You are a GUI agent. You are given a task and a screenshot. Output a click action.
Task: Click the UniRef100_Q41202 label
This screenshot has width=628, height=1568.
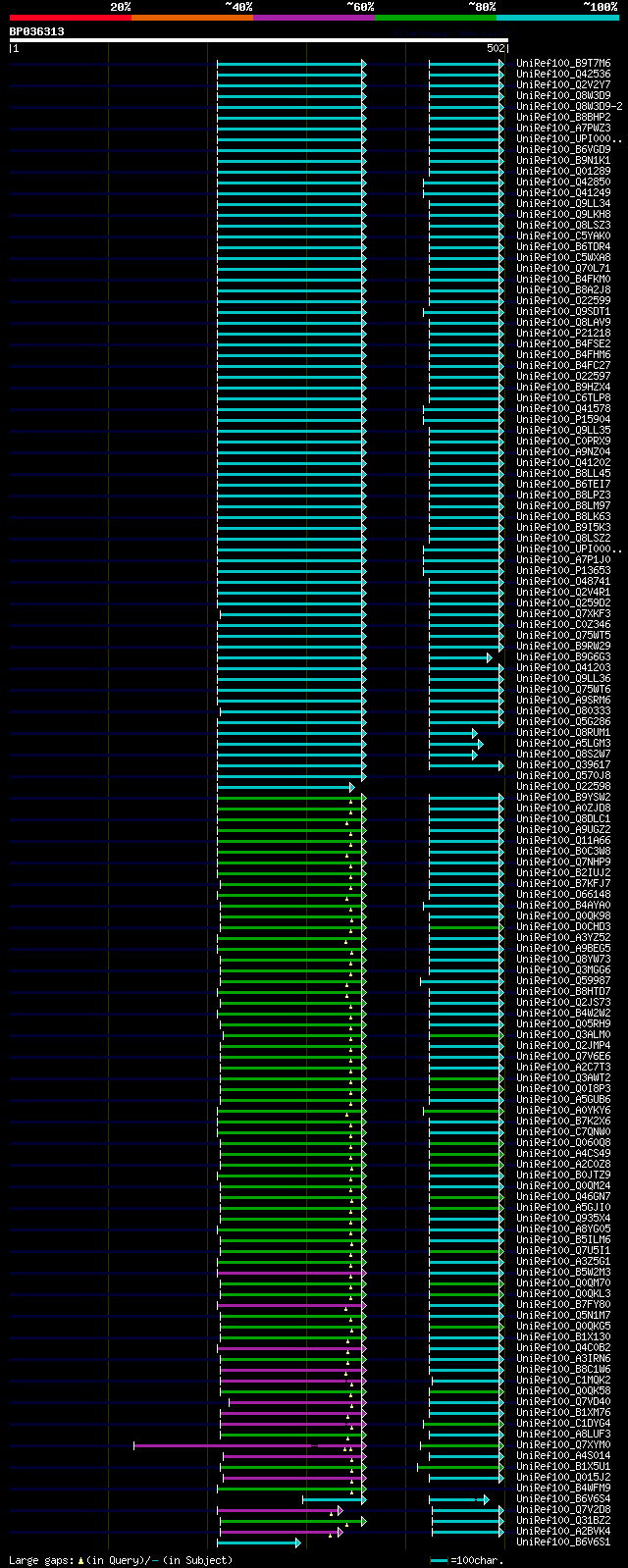[563, 462]
